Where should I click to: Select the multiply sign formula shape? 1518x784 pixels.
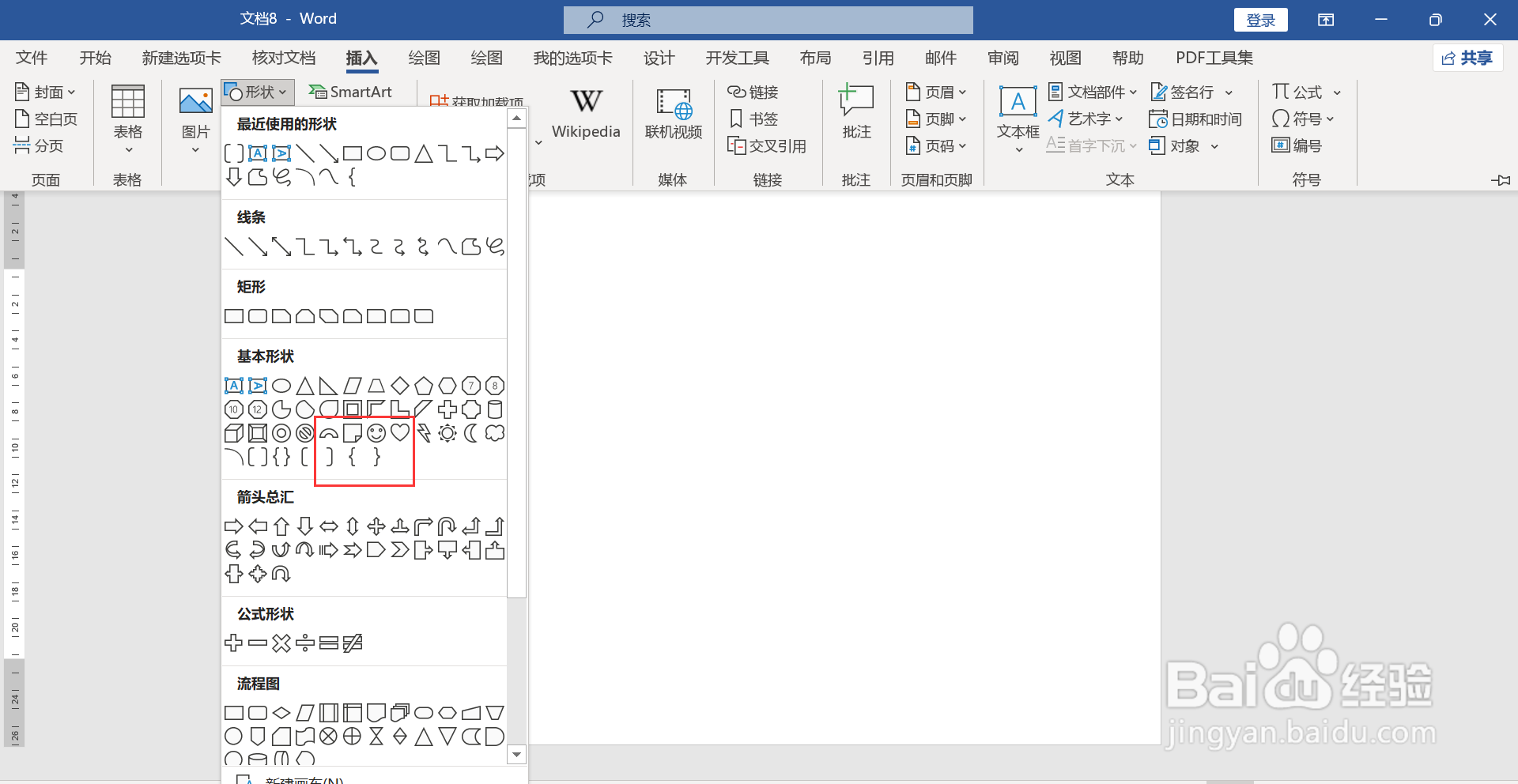(x=281, y=643)
